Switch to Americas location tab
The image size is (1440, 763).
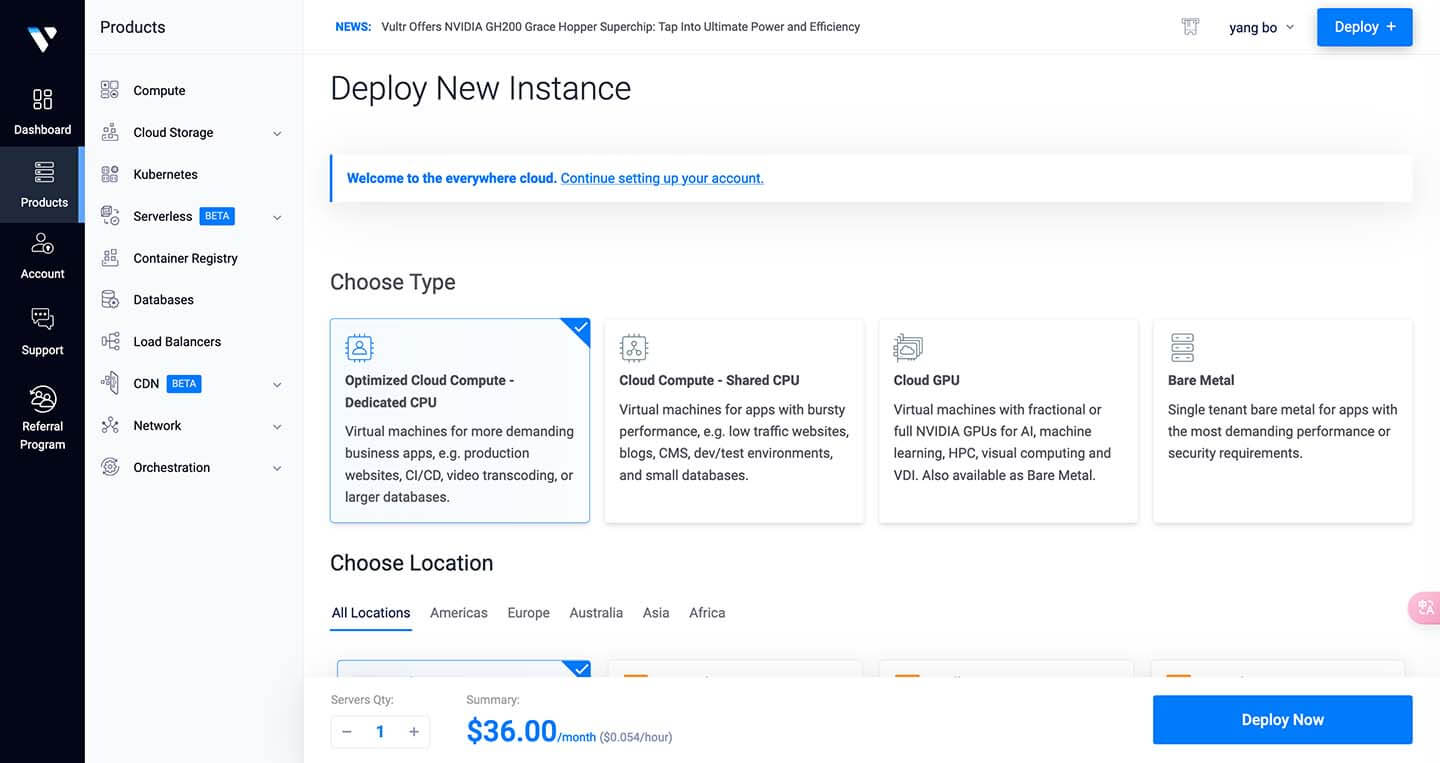(459, 613)
